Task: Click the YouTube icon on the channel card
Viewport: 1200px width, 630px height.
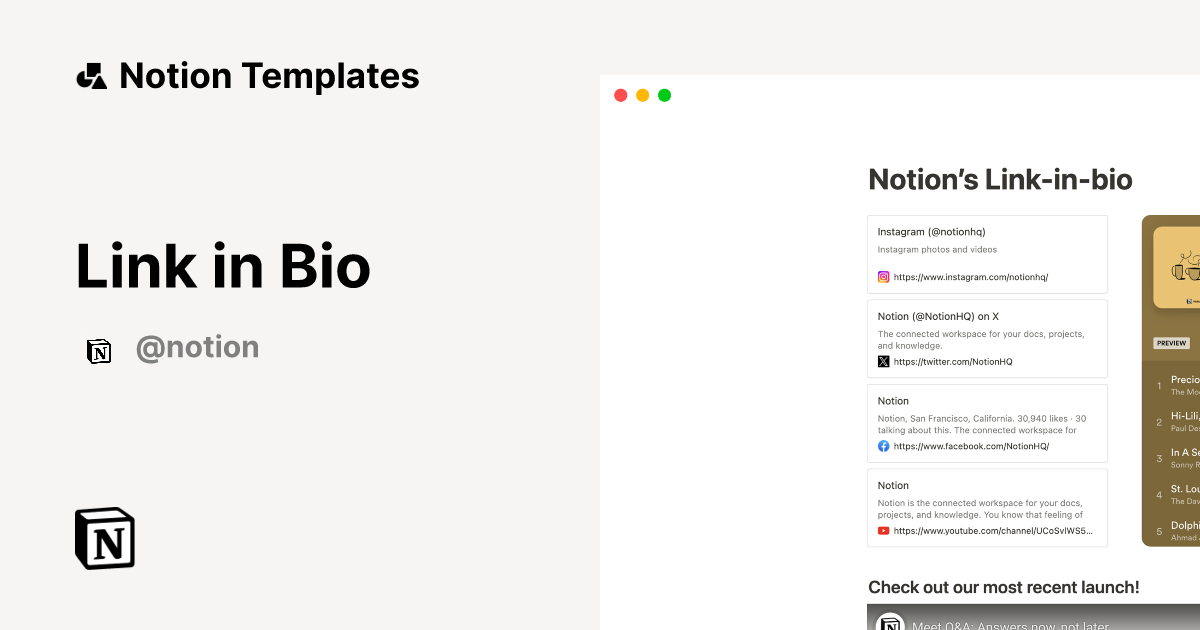Action: pos(883,530)
